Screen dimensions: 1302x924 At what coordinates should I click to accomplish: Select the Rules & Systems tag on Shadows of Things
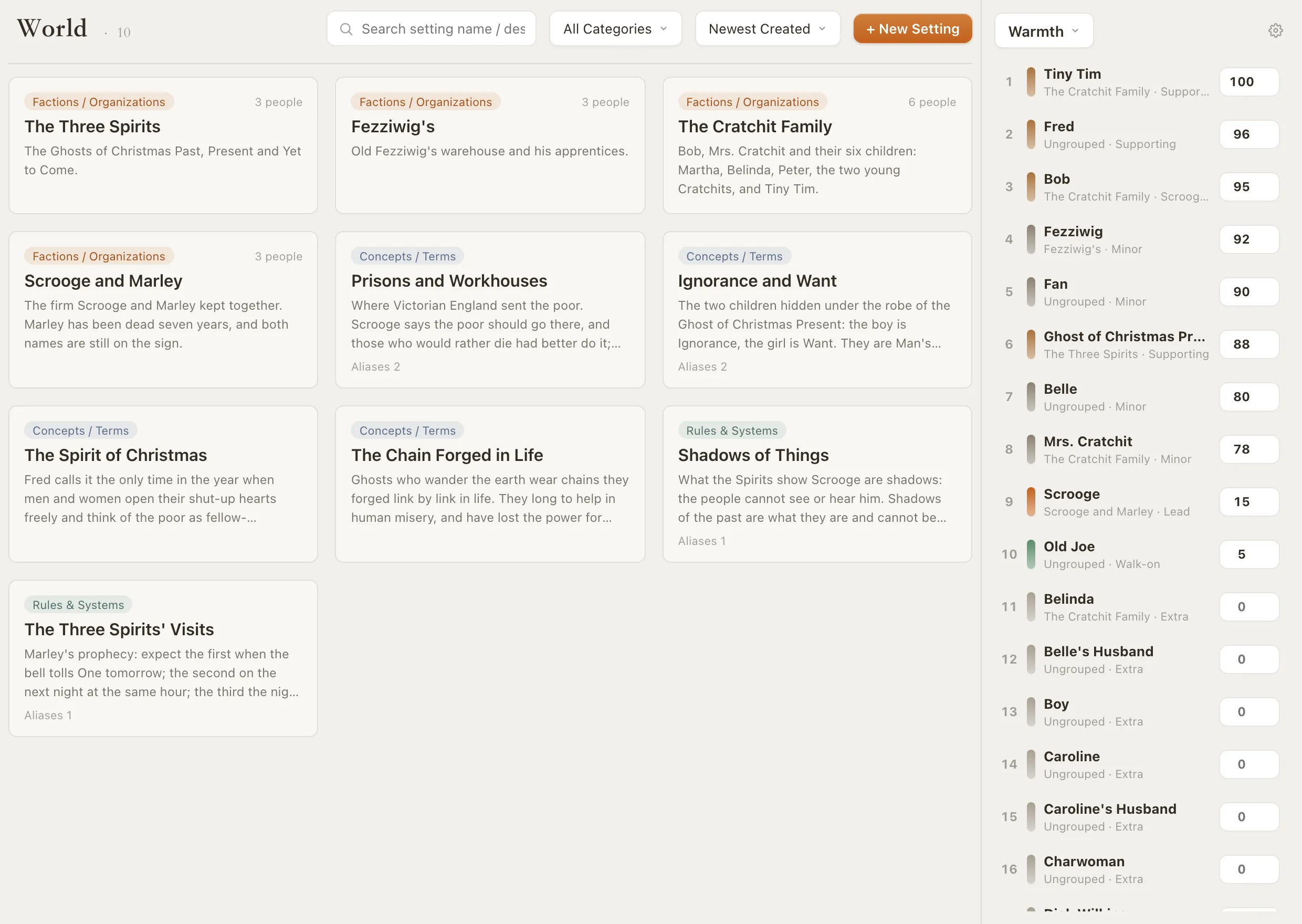coord(731,430)
